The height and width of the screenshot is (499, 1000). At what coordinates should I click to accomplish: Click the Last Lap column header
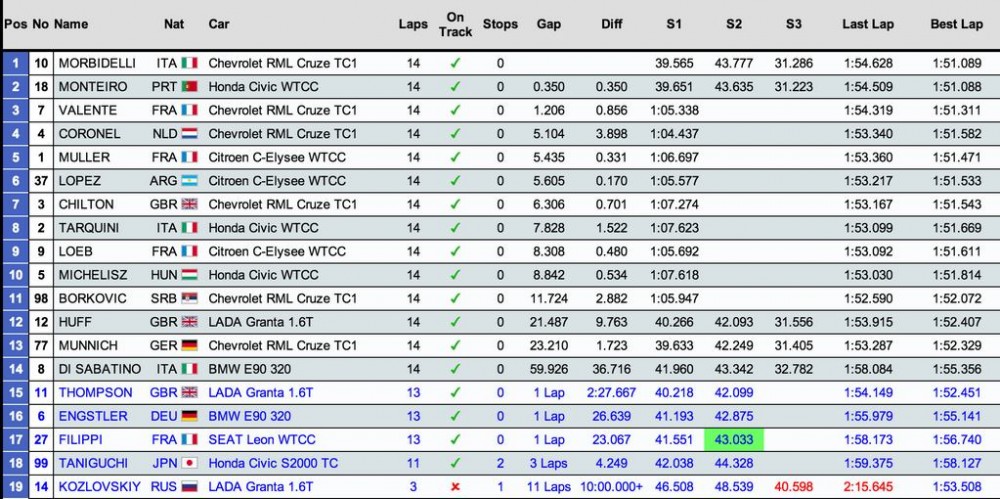pyautogui.click(x=867, y=24)
